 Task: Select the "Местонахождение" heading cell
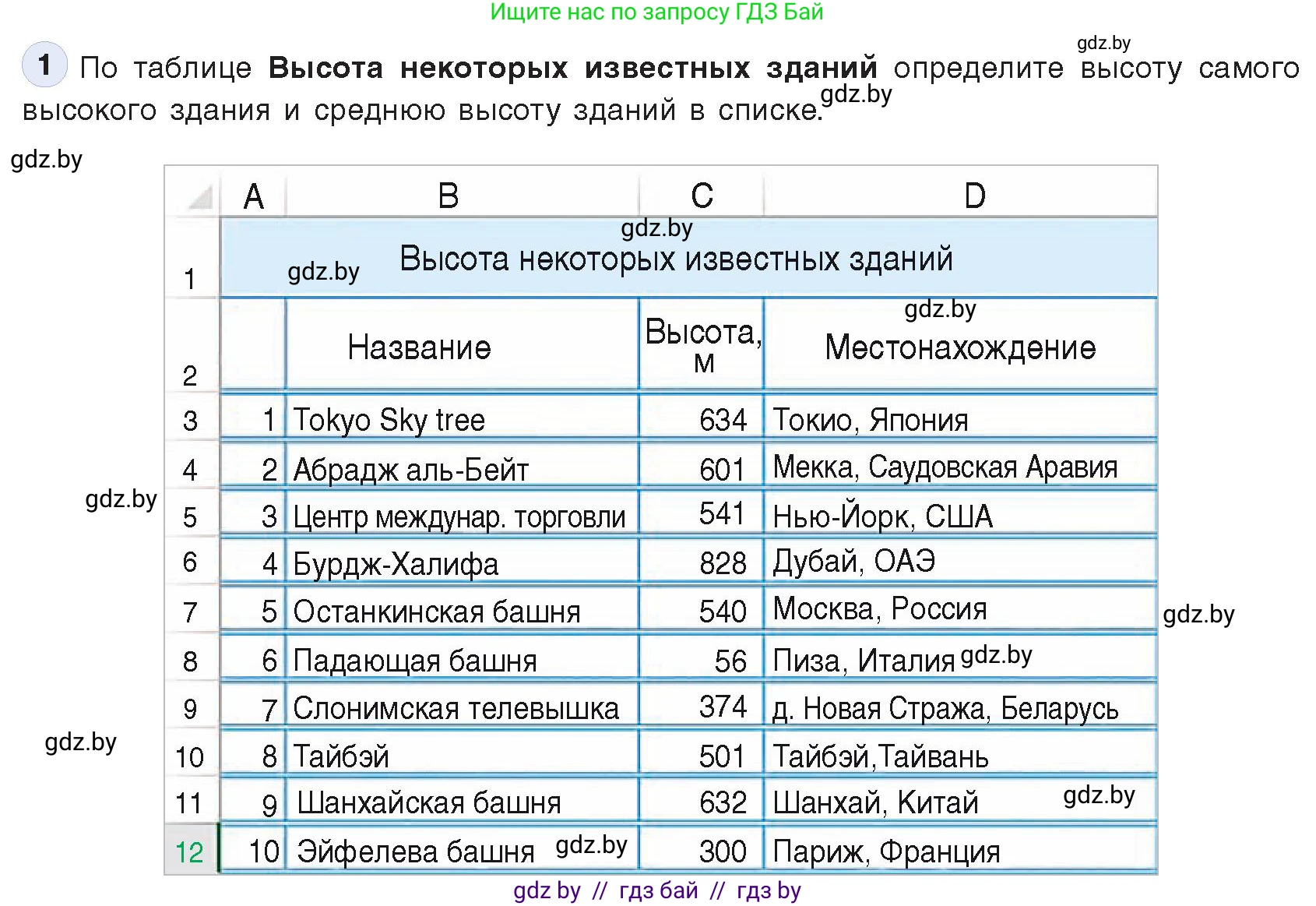[x=962, y=348]
